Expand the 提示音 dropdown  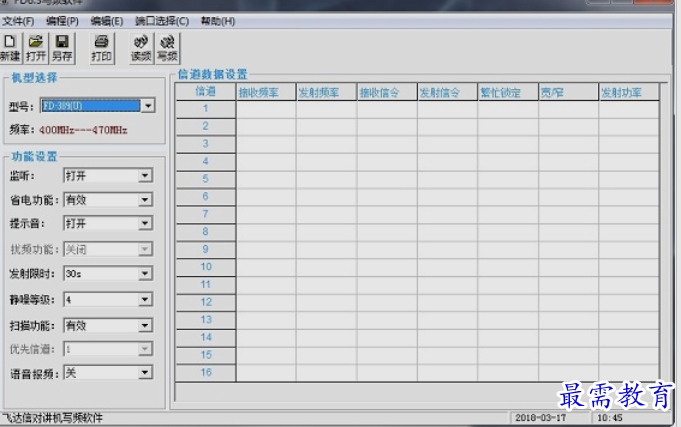[145, 223]
